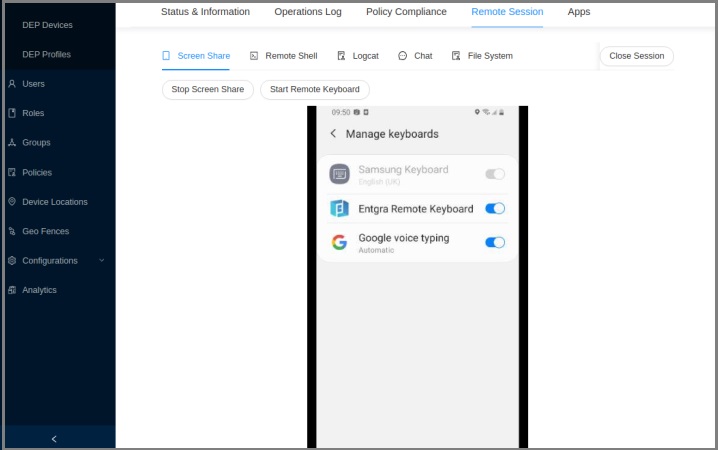This screenshot has width=718, height=450.
Task: Disable the Entgra Remote Keyboard toggle
Action: 495,209
